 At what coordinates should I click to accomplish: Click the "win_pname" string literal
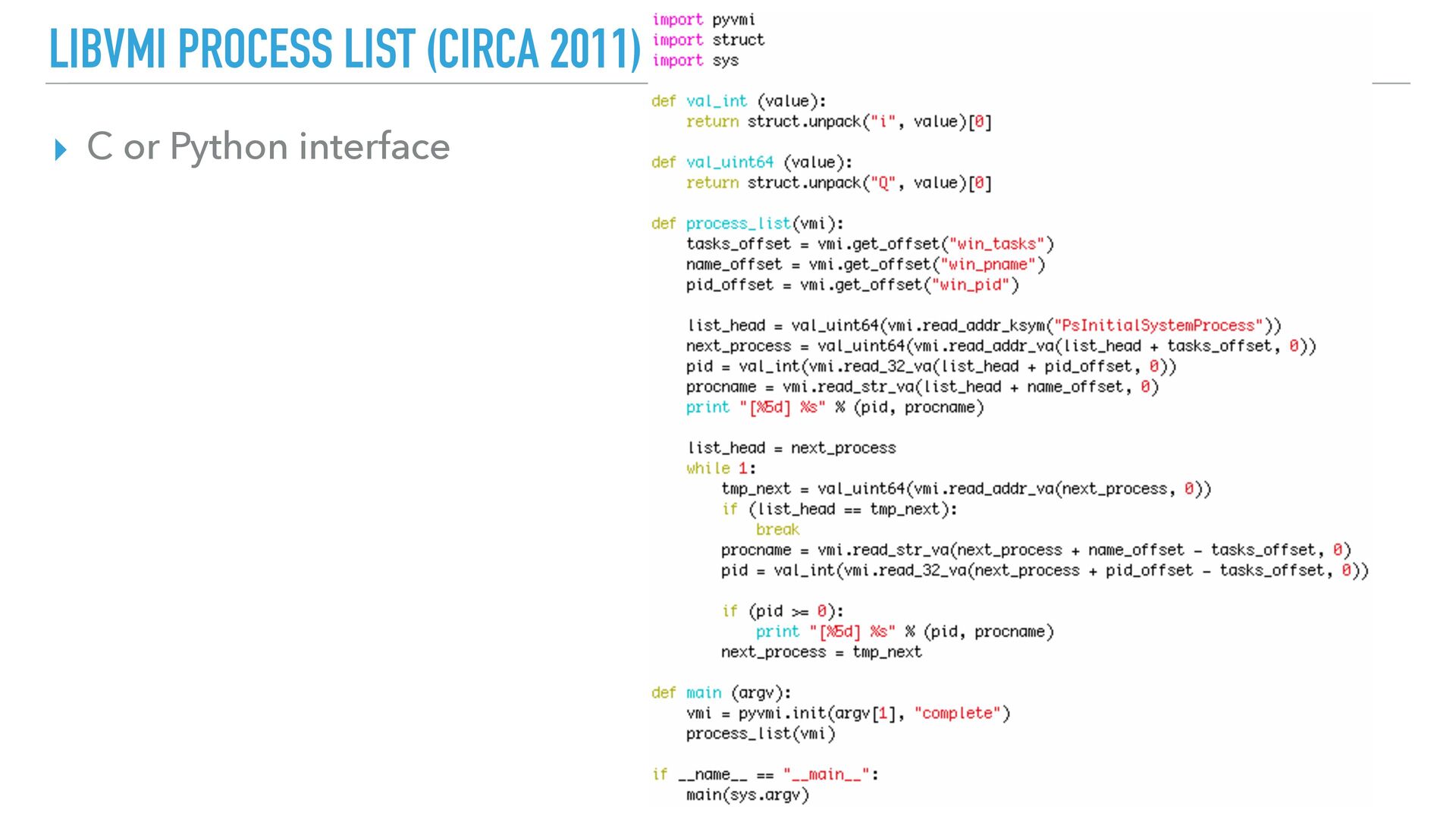(x=987, y=265)
